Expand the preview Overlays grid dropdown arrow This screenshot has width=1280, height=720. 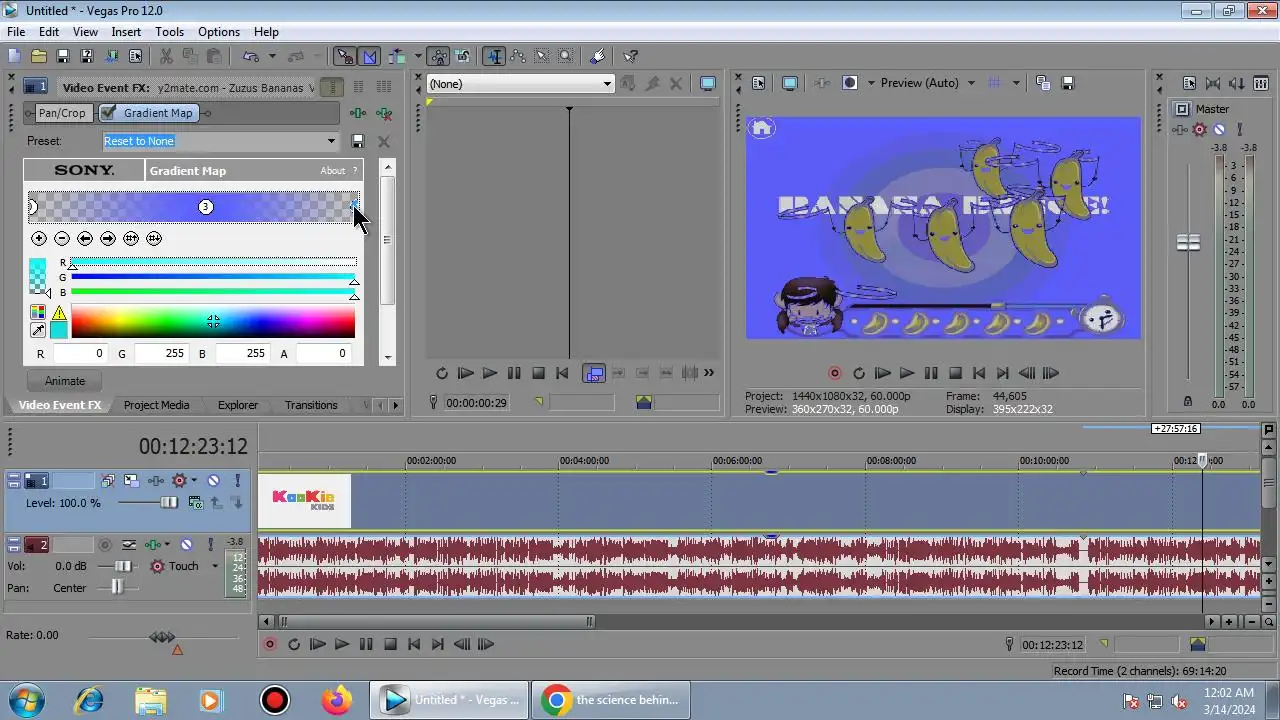pos(1016,84)
